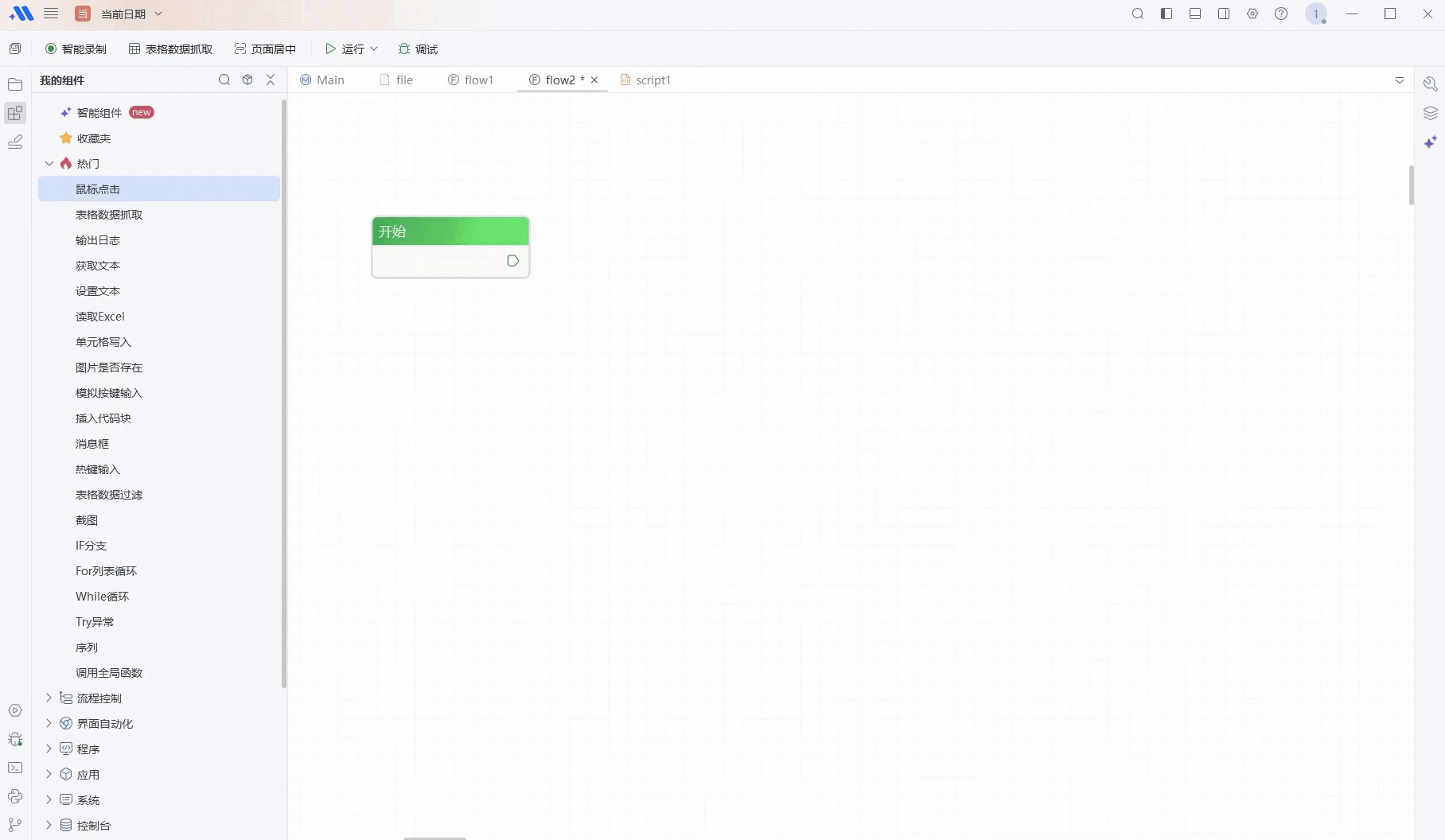Select the 开始 start node
Image resolution: width=1445 pixels, height=840 pixels.
click(450, 247)
